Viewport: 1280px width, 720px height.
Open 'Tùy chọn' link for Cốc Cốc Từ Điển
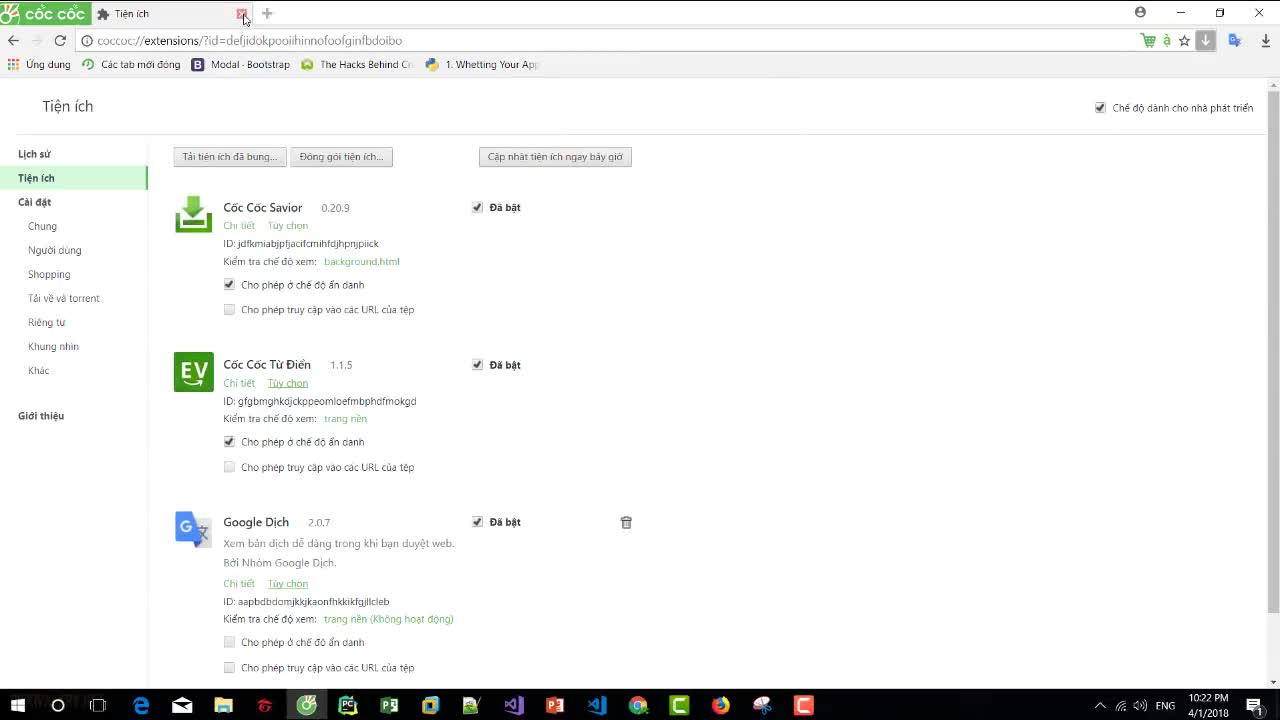point(288,383)
